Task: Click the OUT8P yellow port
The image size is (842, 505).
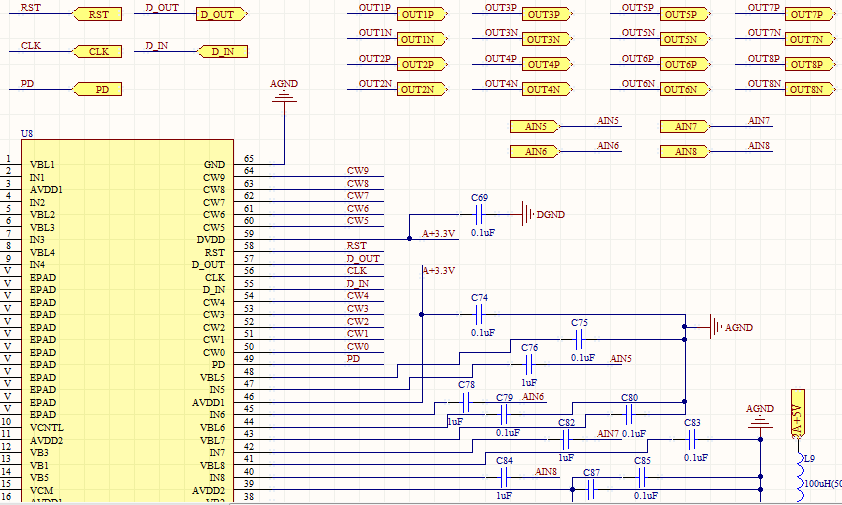Action: click(810, 64)
